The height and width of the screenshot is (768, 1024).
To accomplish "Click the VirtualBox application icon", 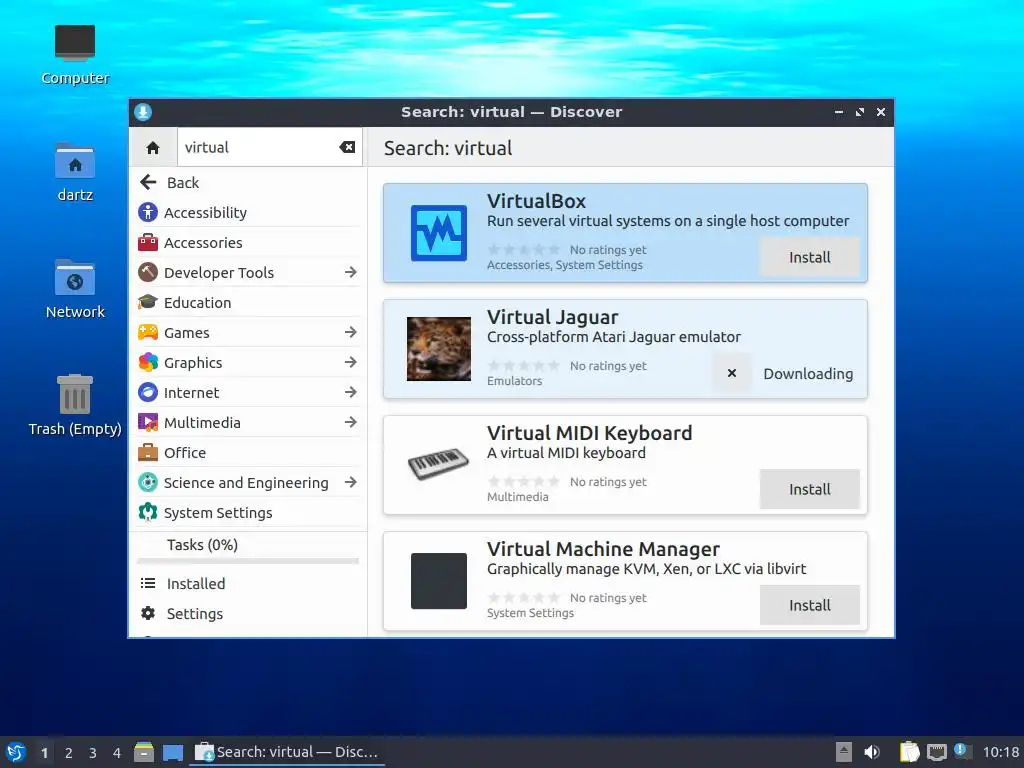I will pos(439,233).
